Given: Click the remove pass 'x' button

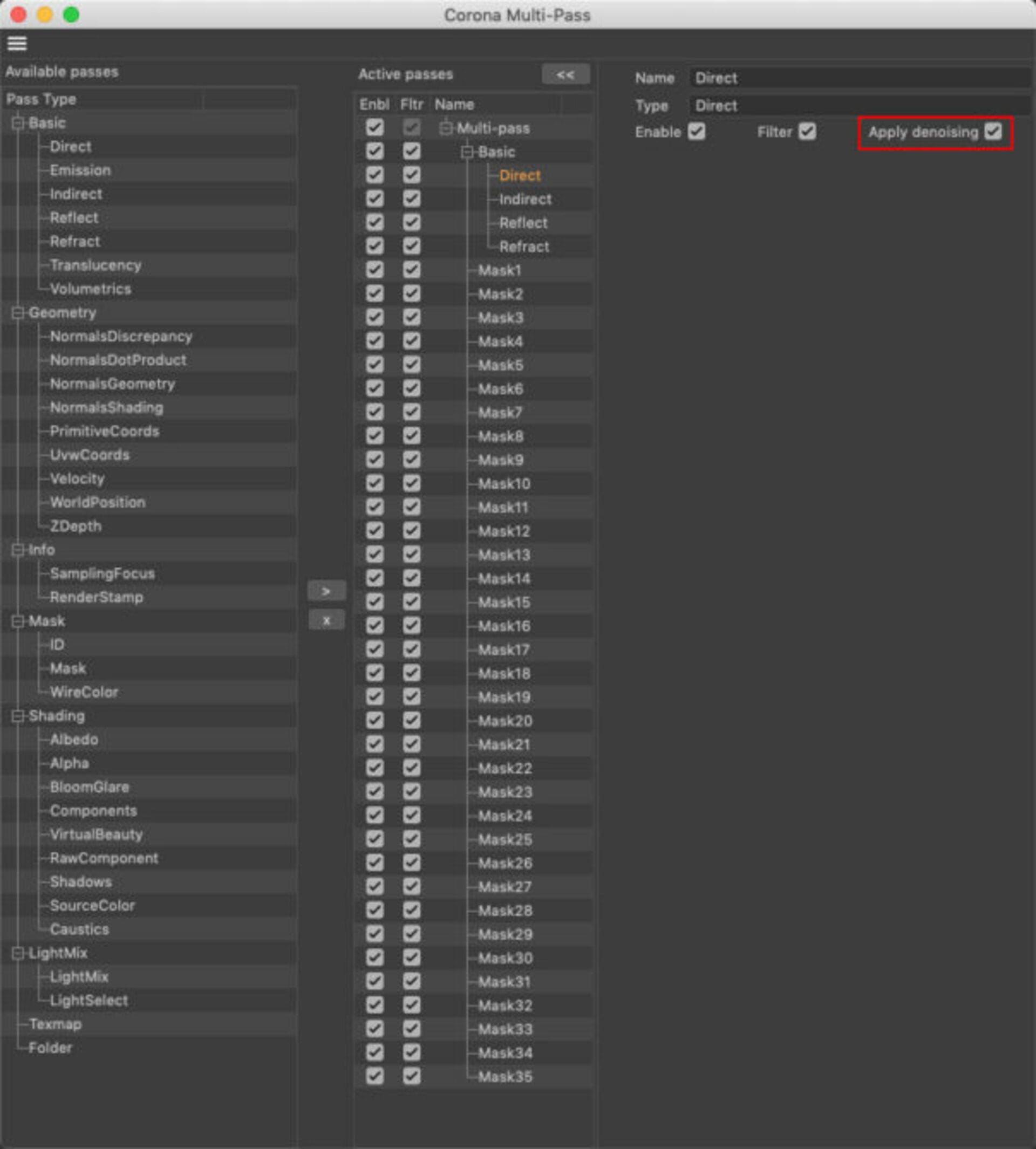Looking at the screenshot, I should (326, 620).
